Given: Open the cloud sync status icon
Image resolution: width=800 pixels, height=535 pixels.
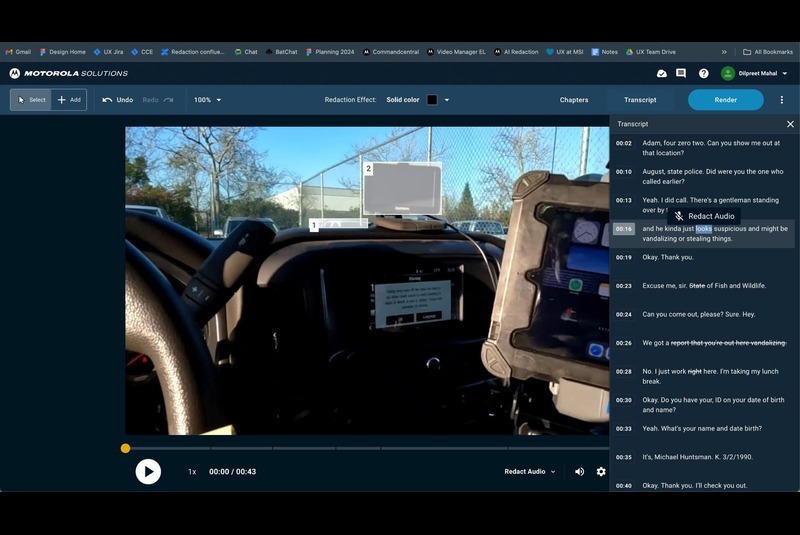Looking at the screenshot, I should (x=662, y=73).
